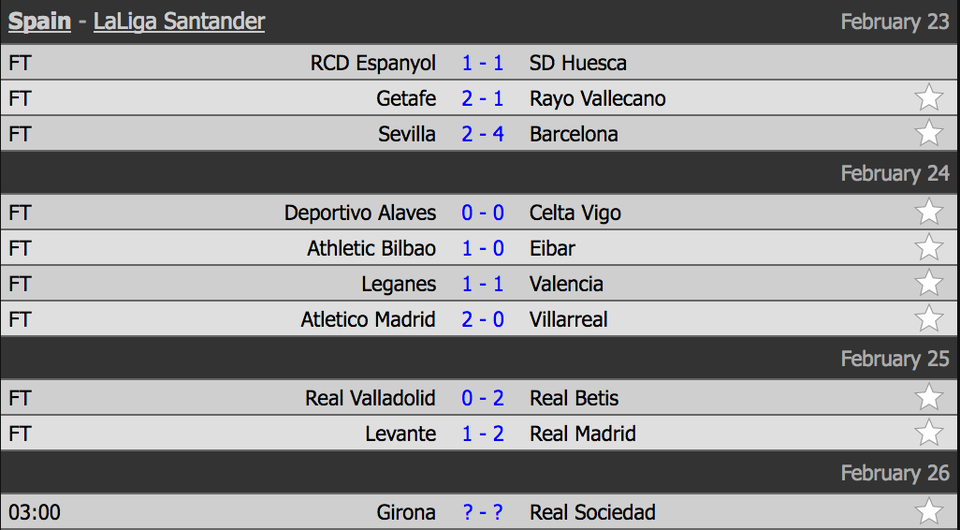
Task: Open the Spain country link
Action: (x=39, y=22)
